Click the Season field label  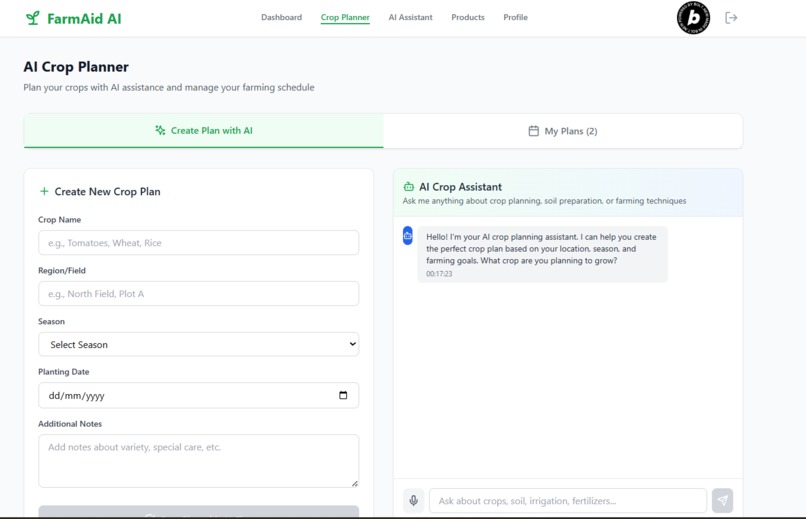click(51, 322)
